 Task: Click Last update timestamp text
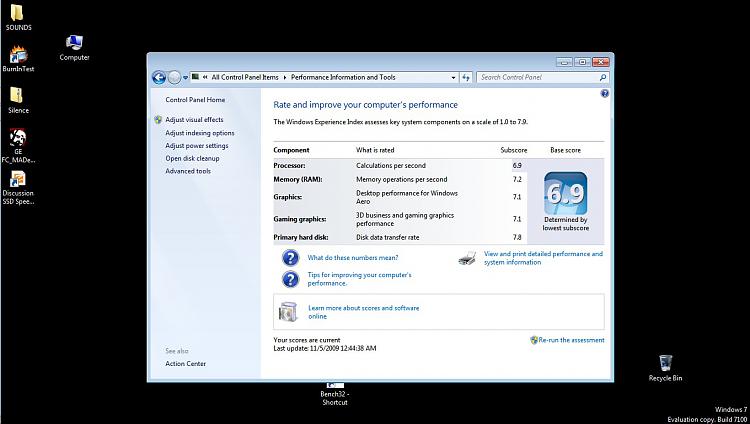pyautogui.click(x=325, y=348)
